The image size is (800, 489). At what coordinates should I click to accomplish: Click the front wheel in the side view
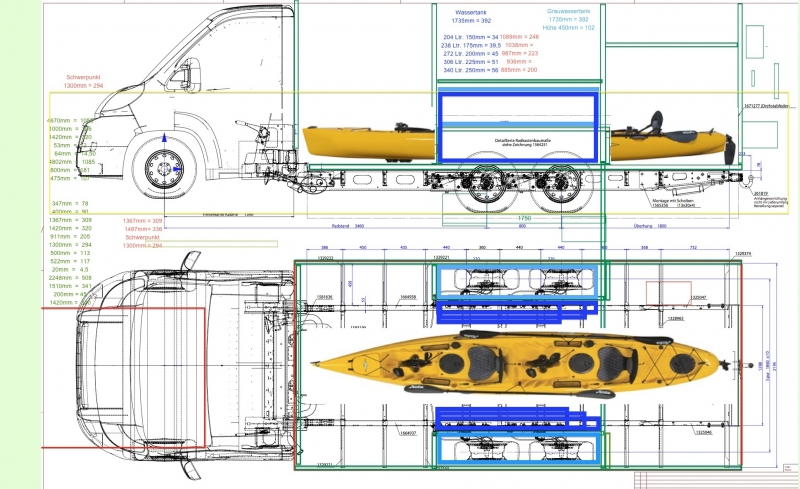164,167
